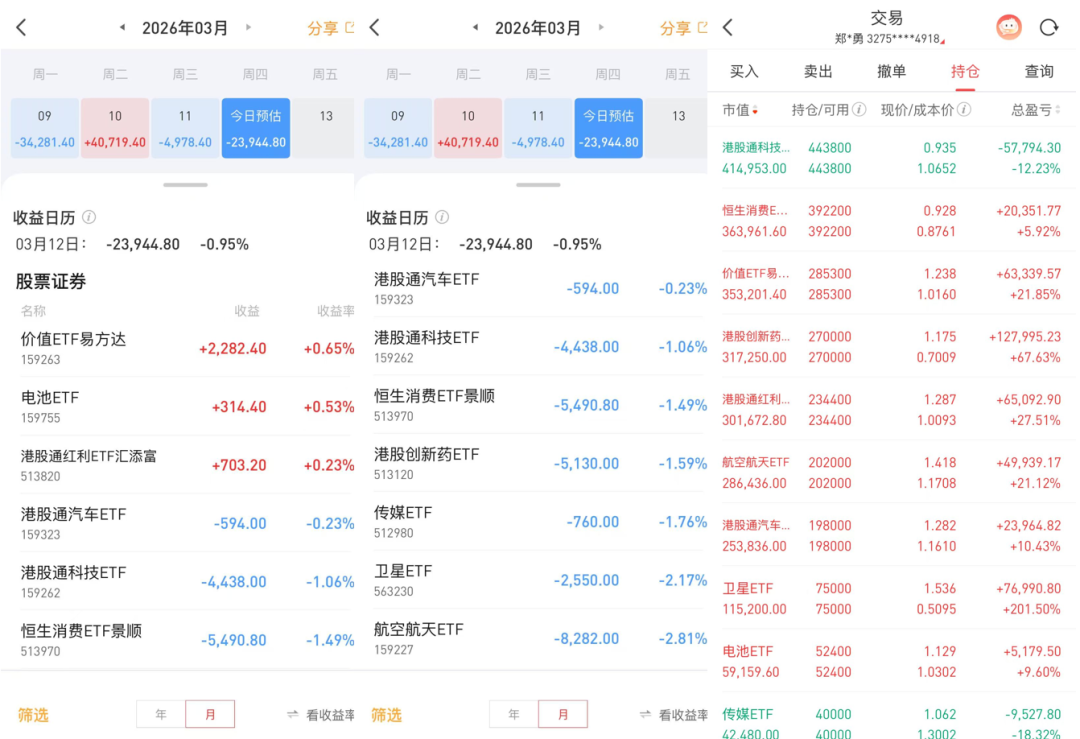Open the customer service assistant icon
This screenshot has width=1080, height=739.
tap(1010, 26)
